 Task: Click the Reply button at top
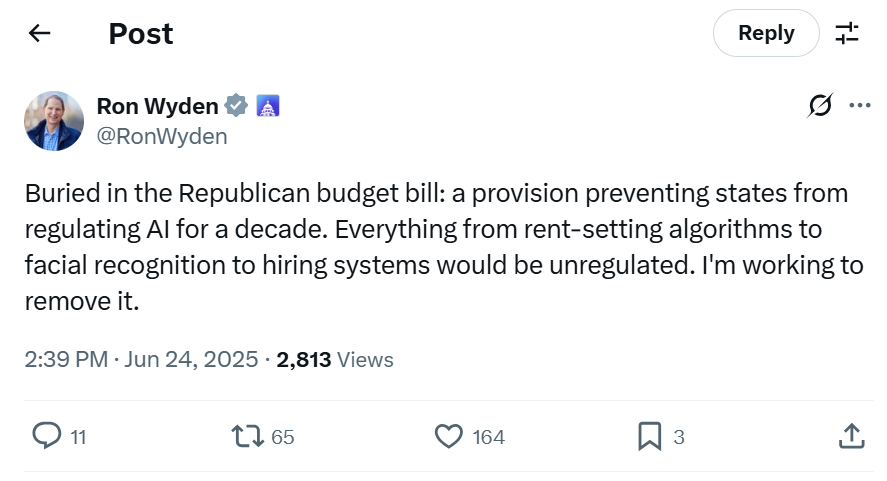(766, 33)
